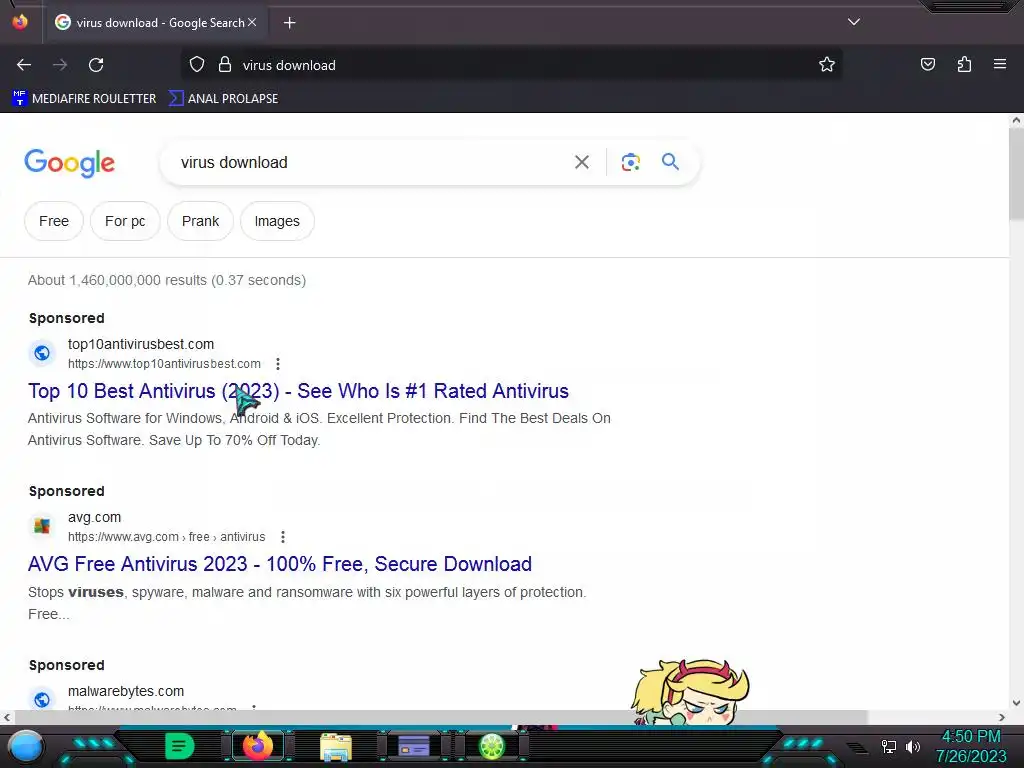
Task: Open the lime icon app in taskbar
Action: pyautogui.click(x=492, y=746)
